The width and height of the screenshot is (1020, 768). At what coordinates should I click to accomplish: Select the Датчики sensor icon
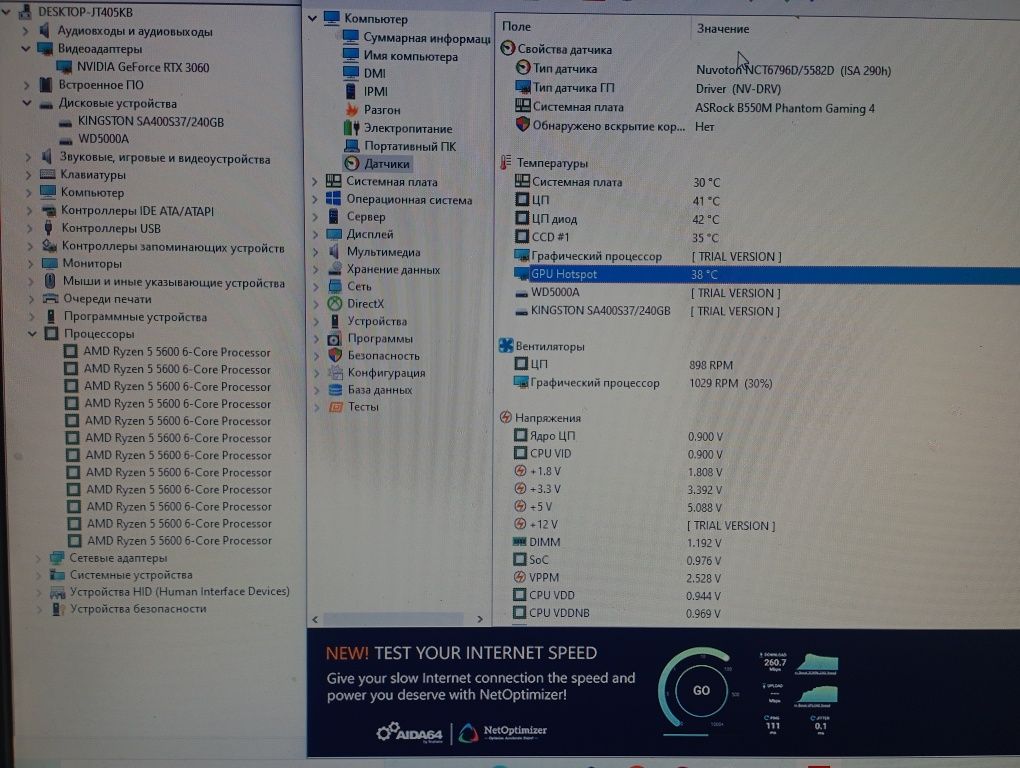pos(352,163)
